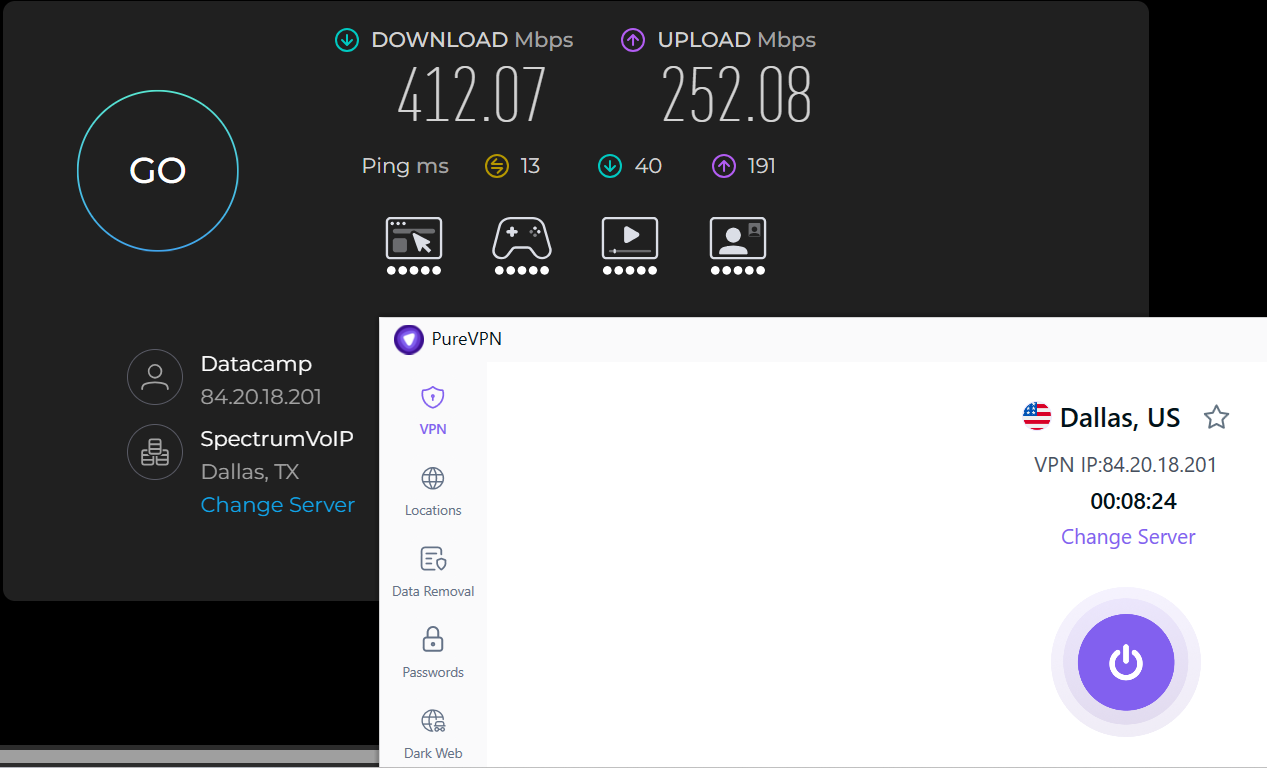Click the upload arrow icon beside UPLOAD Mbps

click(632, 40)
